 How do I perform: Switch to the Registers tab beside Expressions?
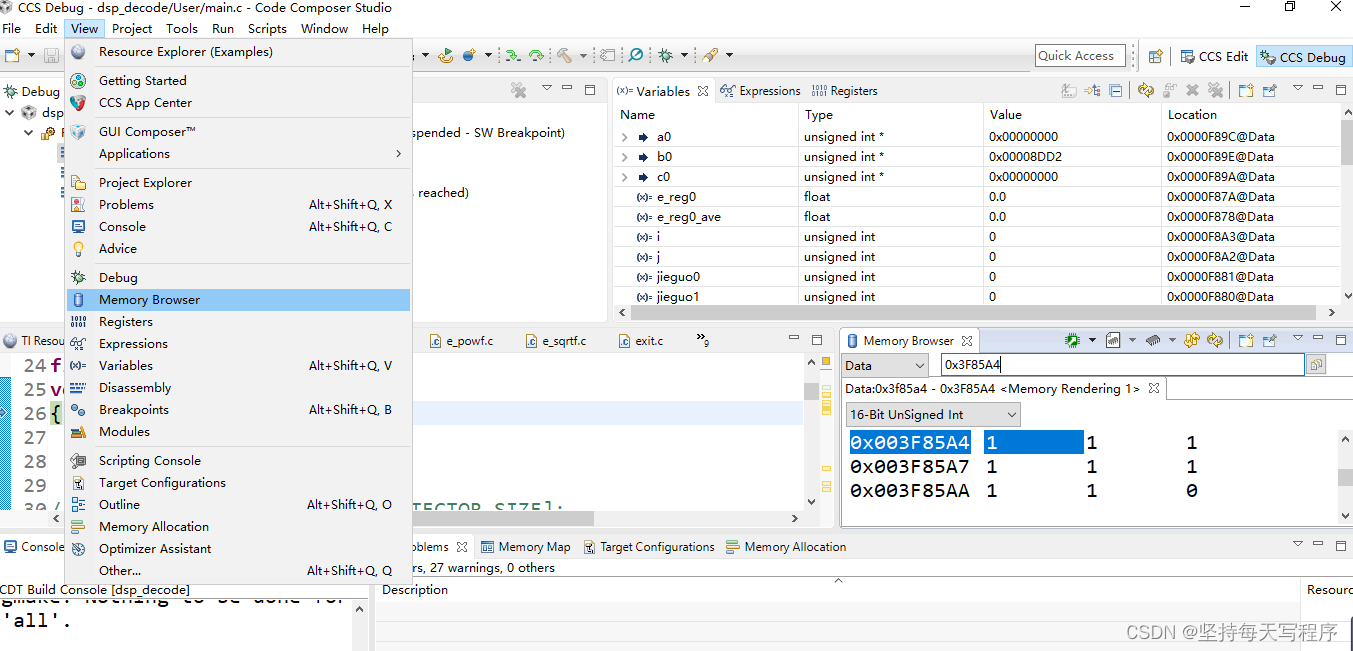coord(845,91)
